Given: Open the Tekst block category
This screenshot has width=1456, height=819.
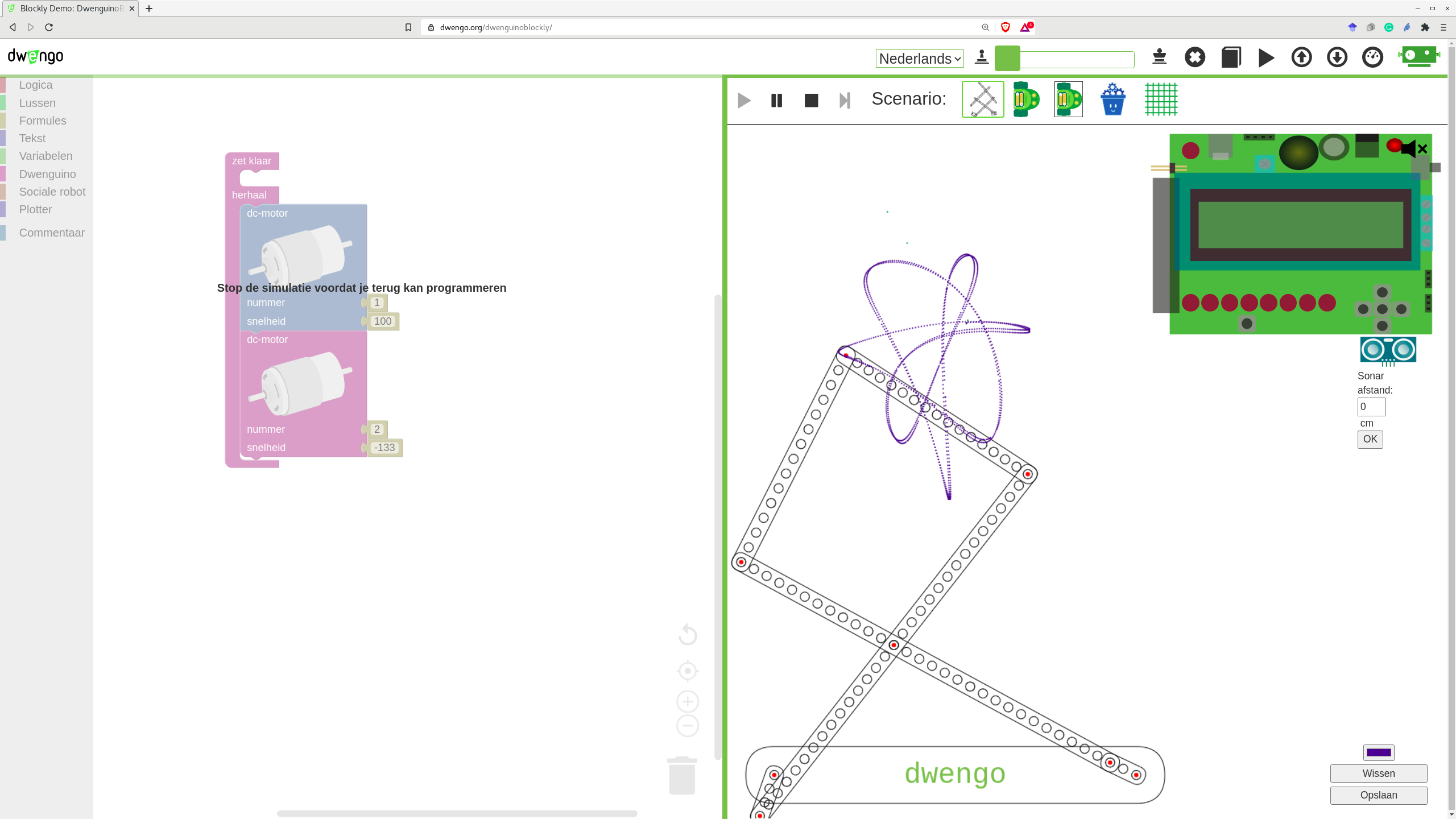Looking at the screenshot, I should [32, 138].
